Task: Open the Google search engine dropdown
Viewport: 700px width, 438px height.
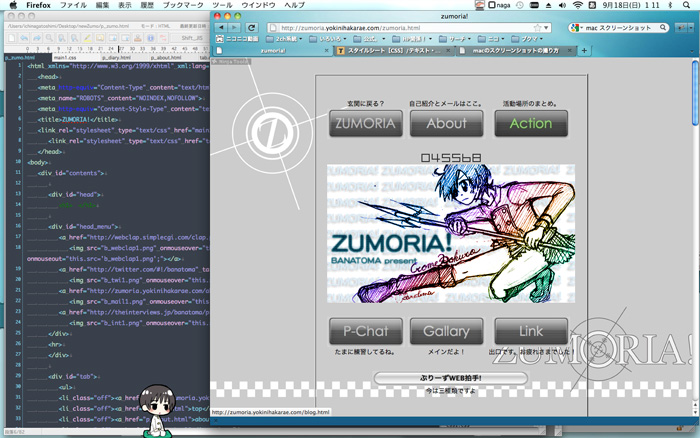Action: [577, 28]
